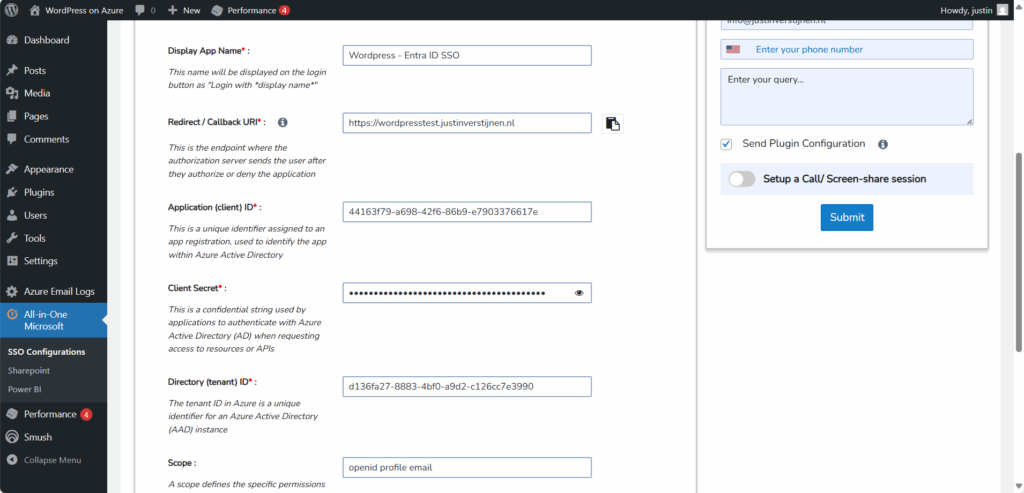Click user avatar next to Howdy, justin
This screenshot has width=1024, height=493.
[x=1003, y=10]
